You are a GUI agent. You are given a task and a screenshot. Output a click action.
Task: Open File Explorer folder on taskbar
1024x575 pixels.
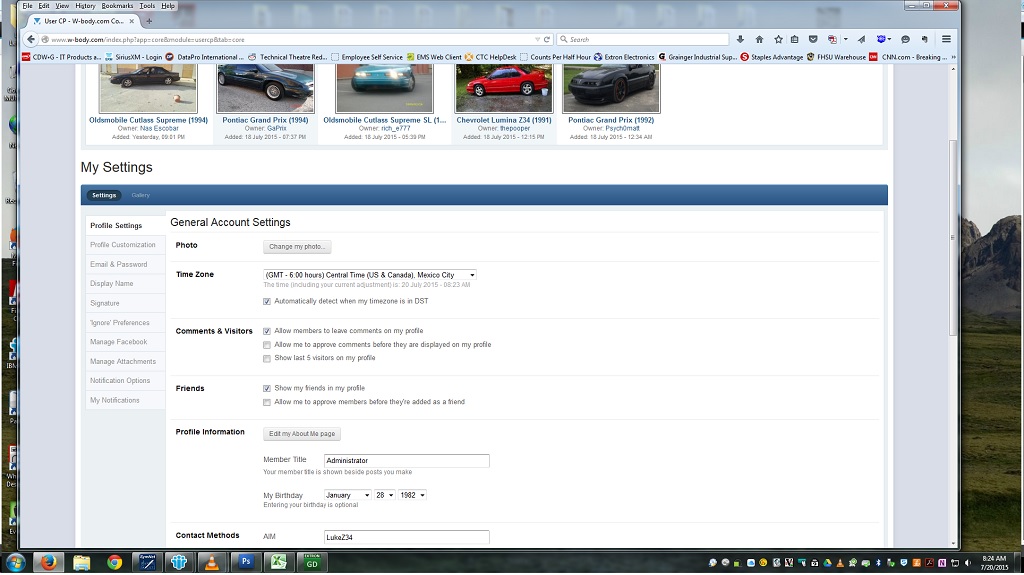point(81,562)
